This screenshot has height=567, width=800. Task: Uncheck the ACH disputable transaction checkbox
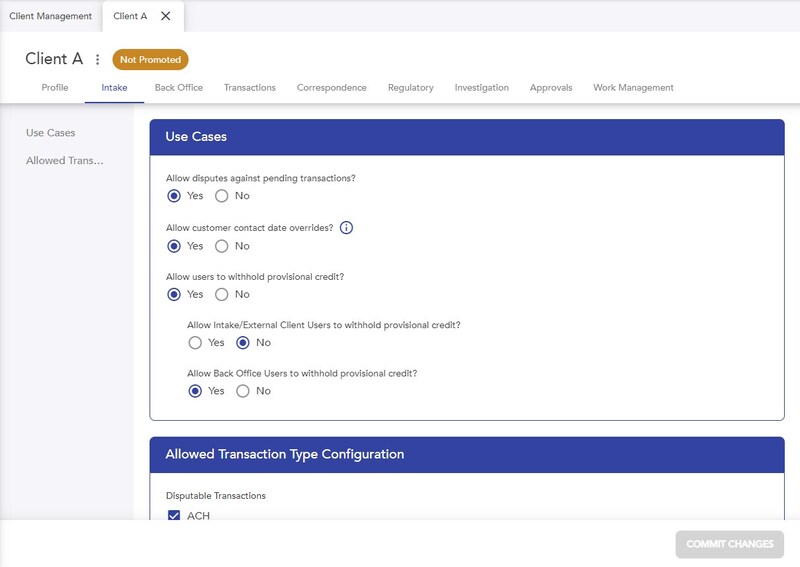174,515
